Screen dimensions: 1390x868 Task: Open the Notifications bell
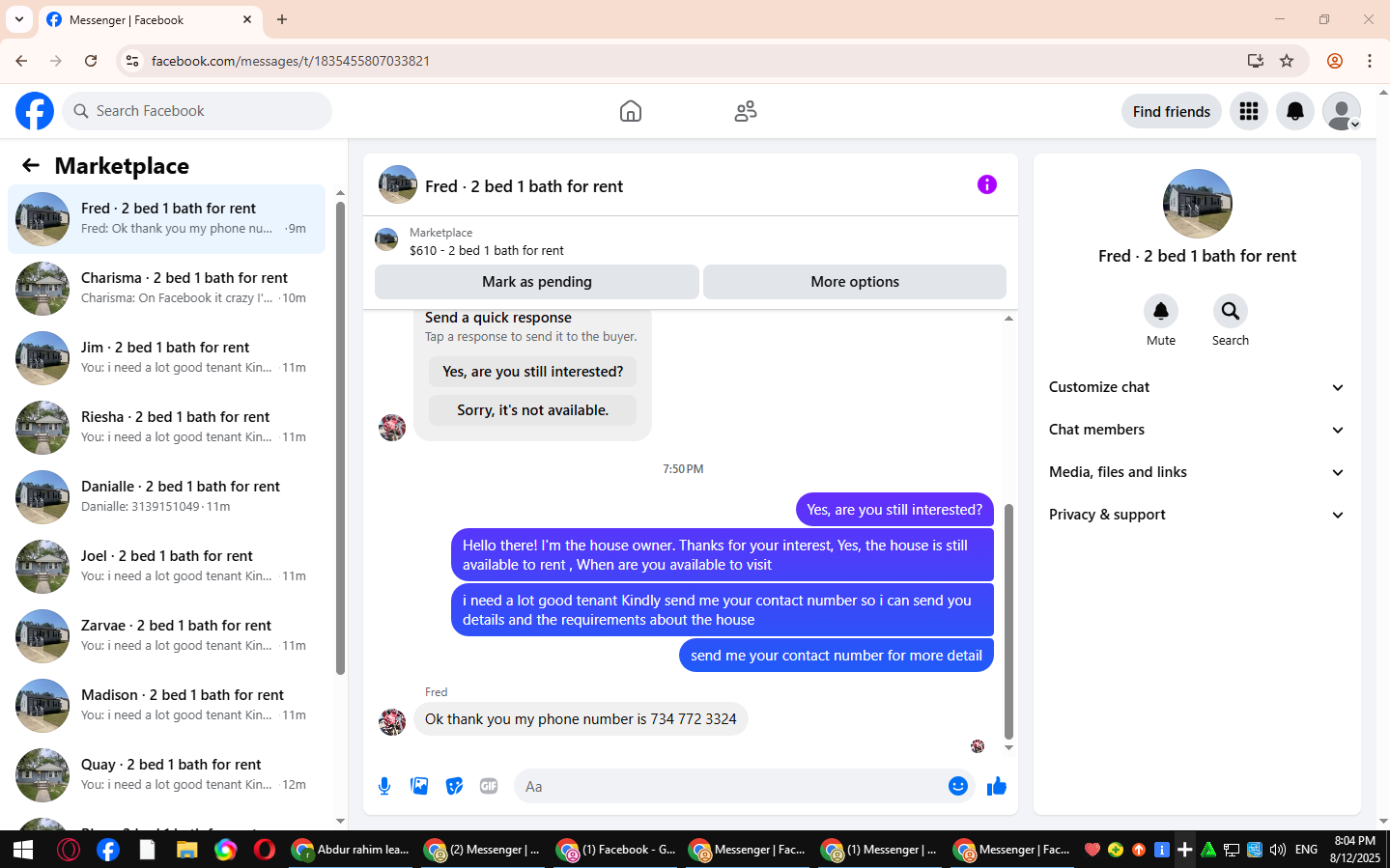point(1295,111)
